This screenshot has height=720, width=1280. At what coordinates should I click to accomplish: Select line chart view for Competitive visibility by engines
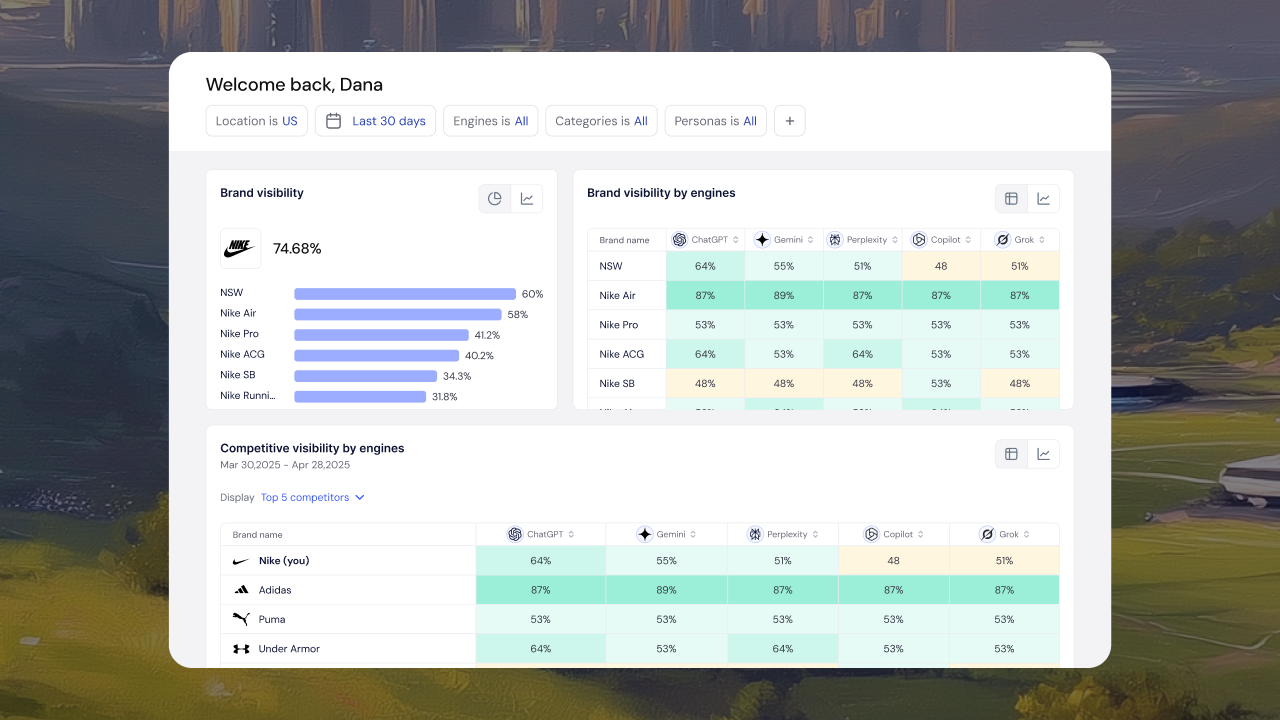pyautogui.click(x=1043, y=454)
